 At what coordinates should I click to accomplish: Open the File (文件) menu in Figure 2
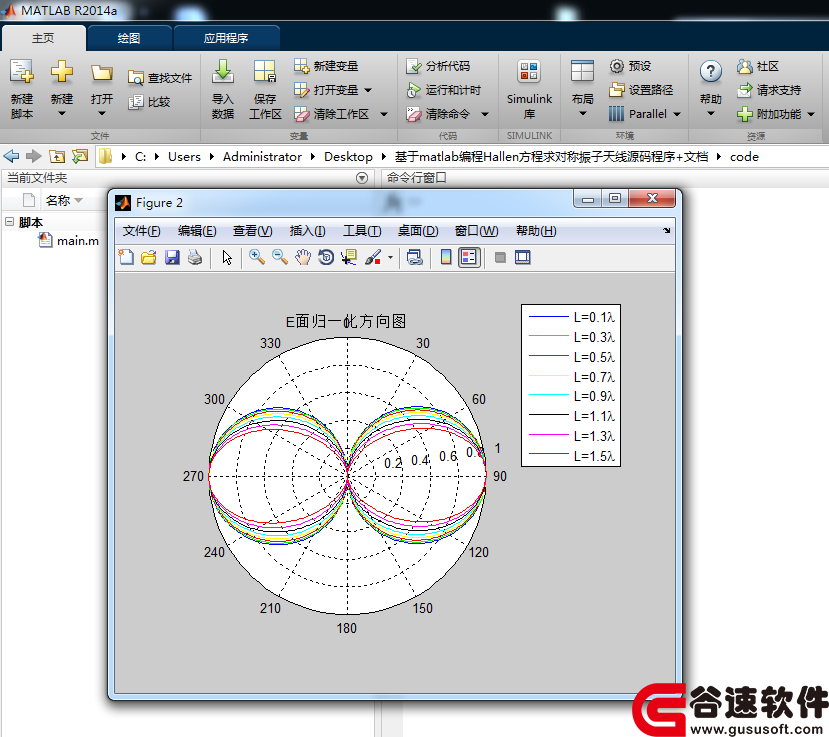coord(141,231)
